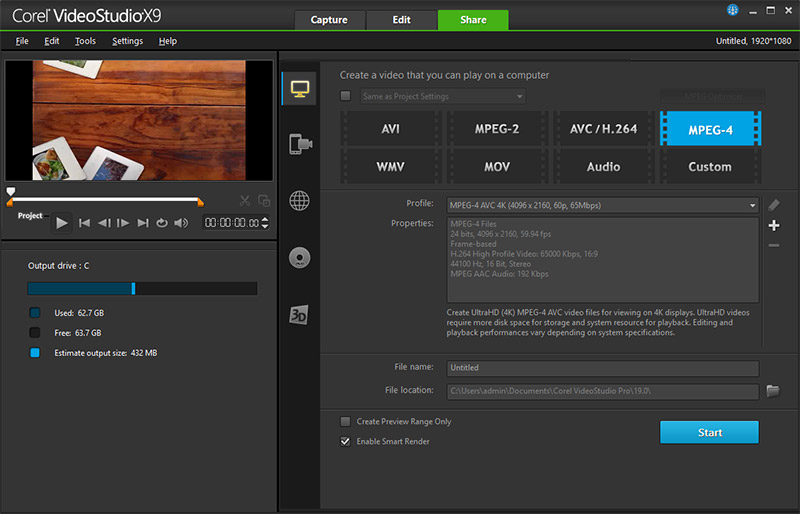Click the white scrubber playhead
This screenshot has height=514, width=800.
click(x=11, y=191)
